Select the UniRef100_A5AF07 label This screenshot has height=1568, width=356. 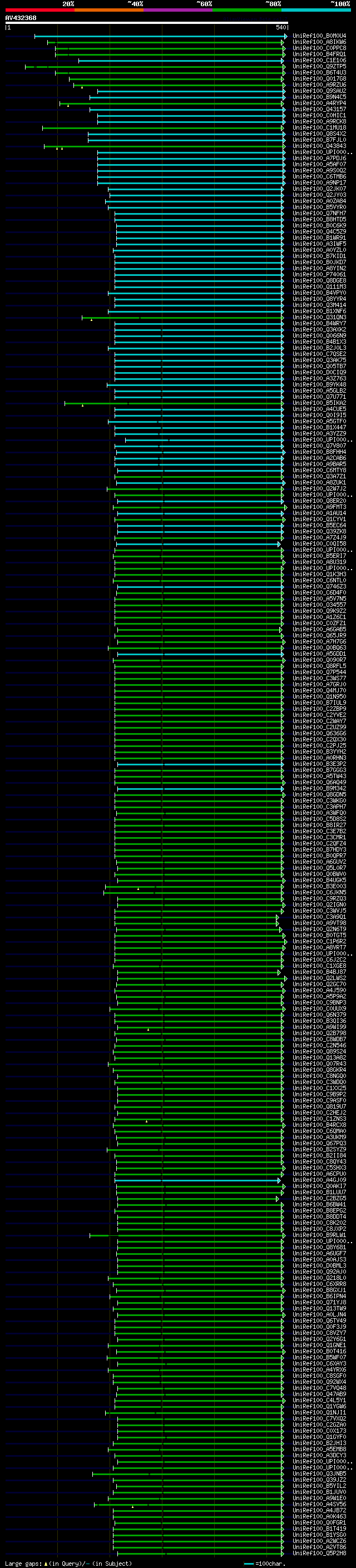[319, 164]
